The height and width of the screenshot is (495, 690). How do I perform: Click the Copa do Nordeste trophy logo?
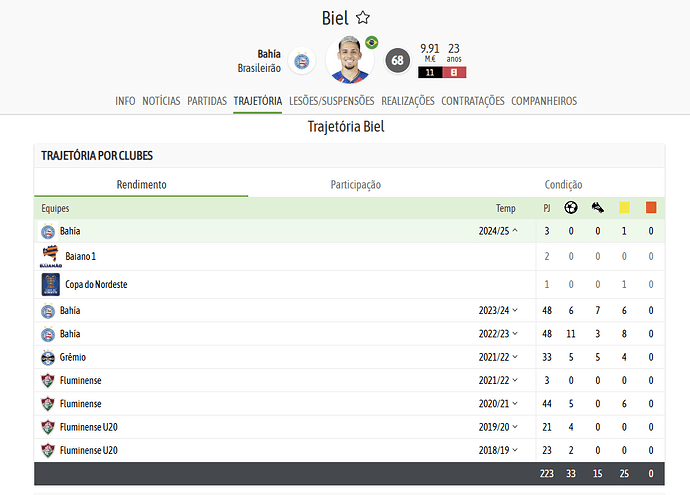[x=51, y=284]
